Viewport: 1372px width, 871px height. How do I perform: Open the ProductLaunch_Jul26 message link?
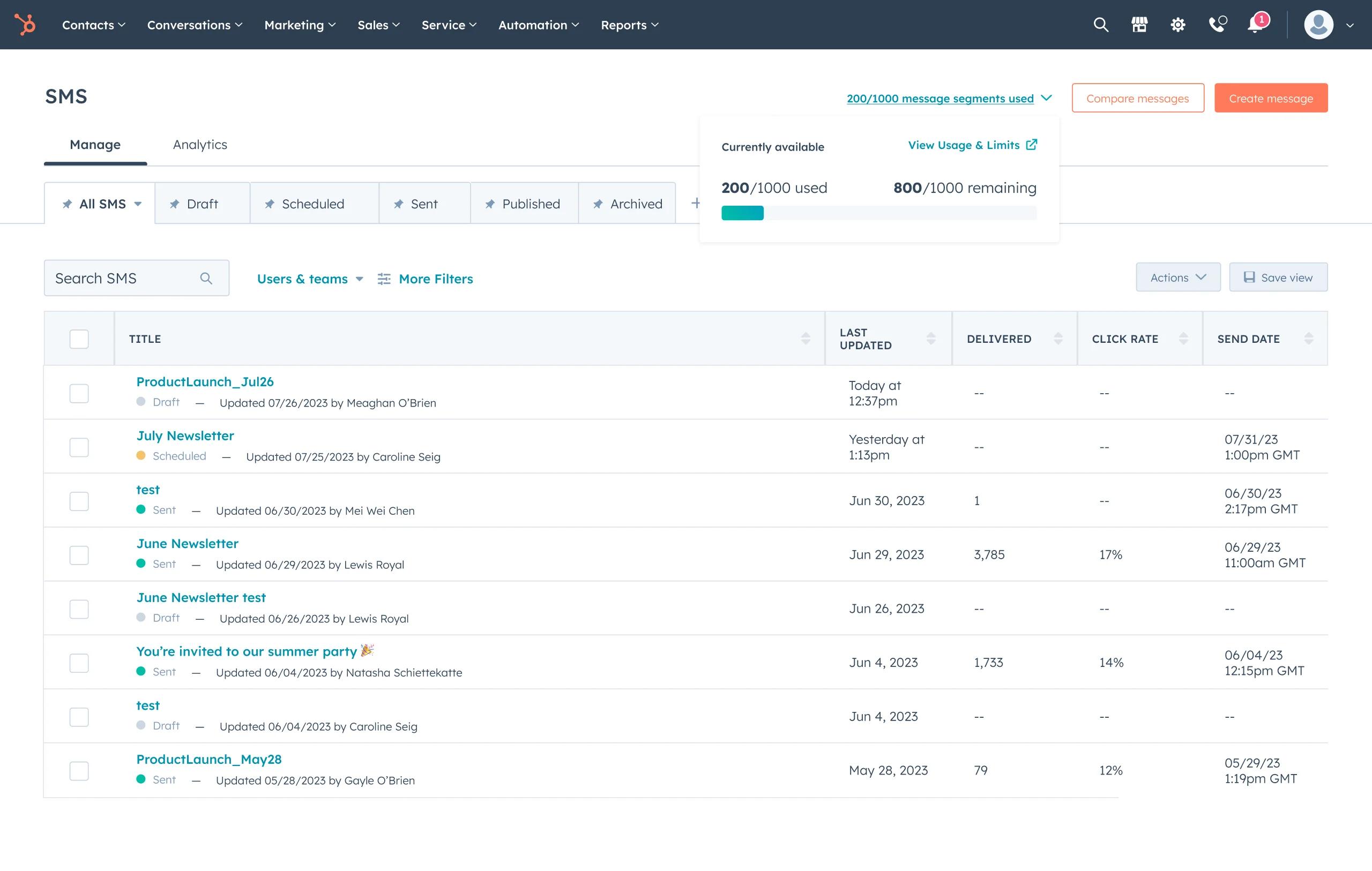pos(205,382)
